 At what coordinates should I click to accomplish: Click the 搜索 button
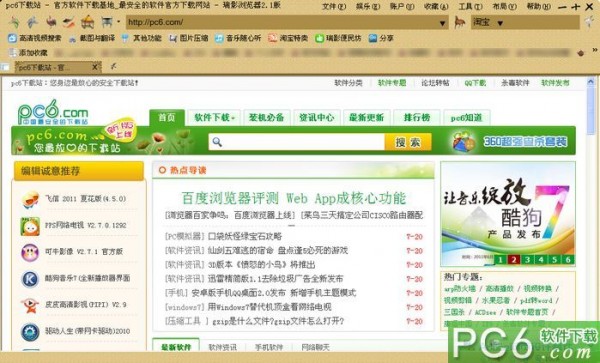[x=408, y=142]
